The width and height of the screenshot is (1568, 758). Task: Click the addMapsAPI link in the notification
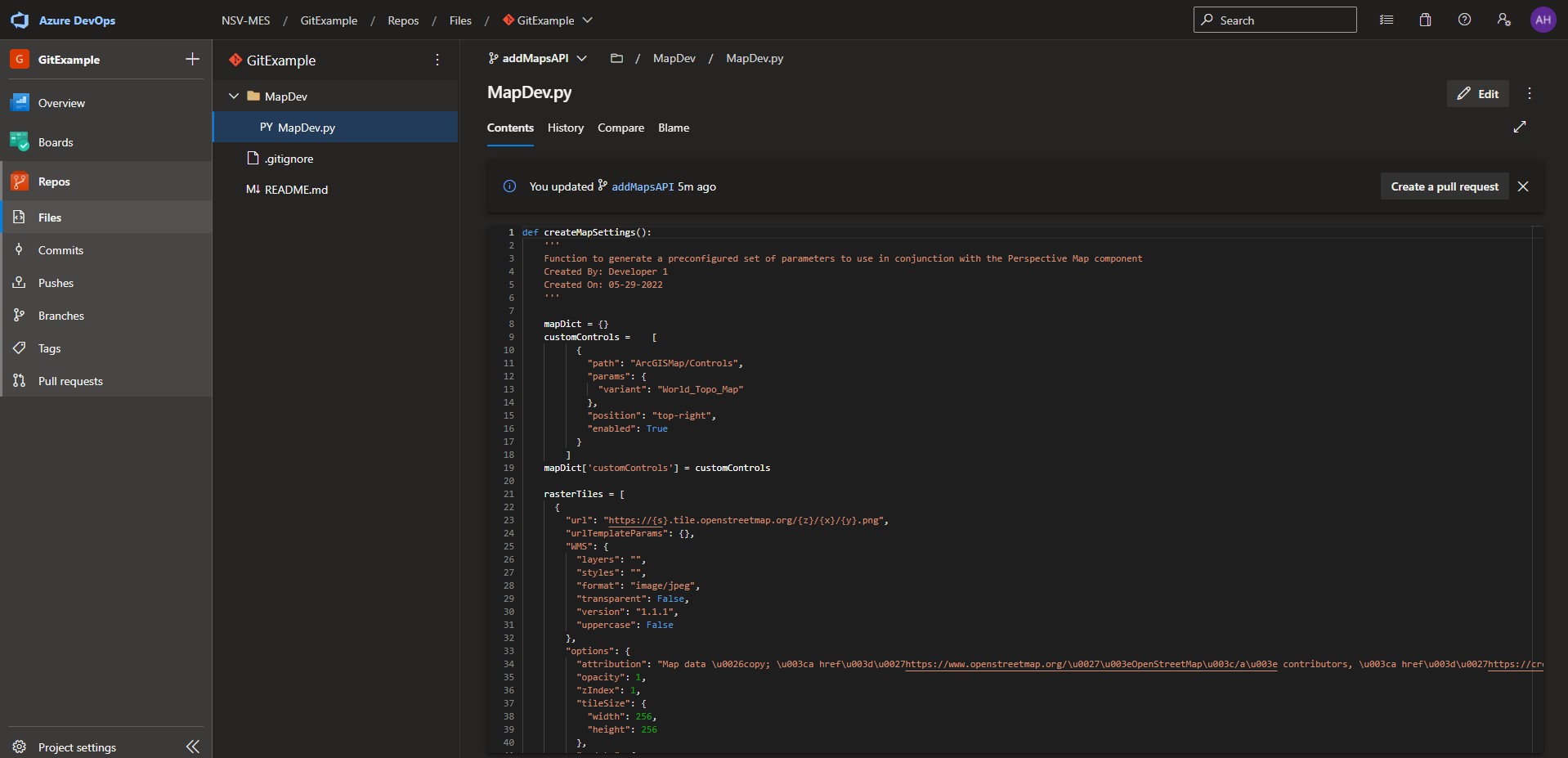pos(643,186)
